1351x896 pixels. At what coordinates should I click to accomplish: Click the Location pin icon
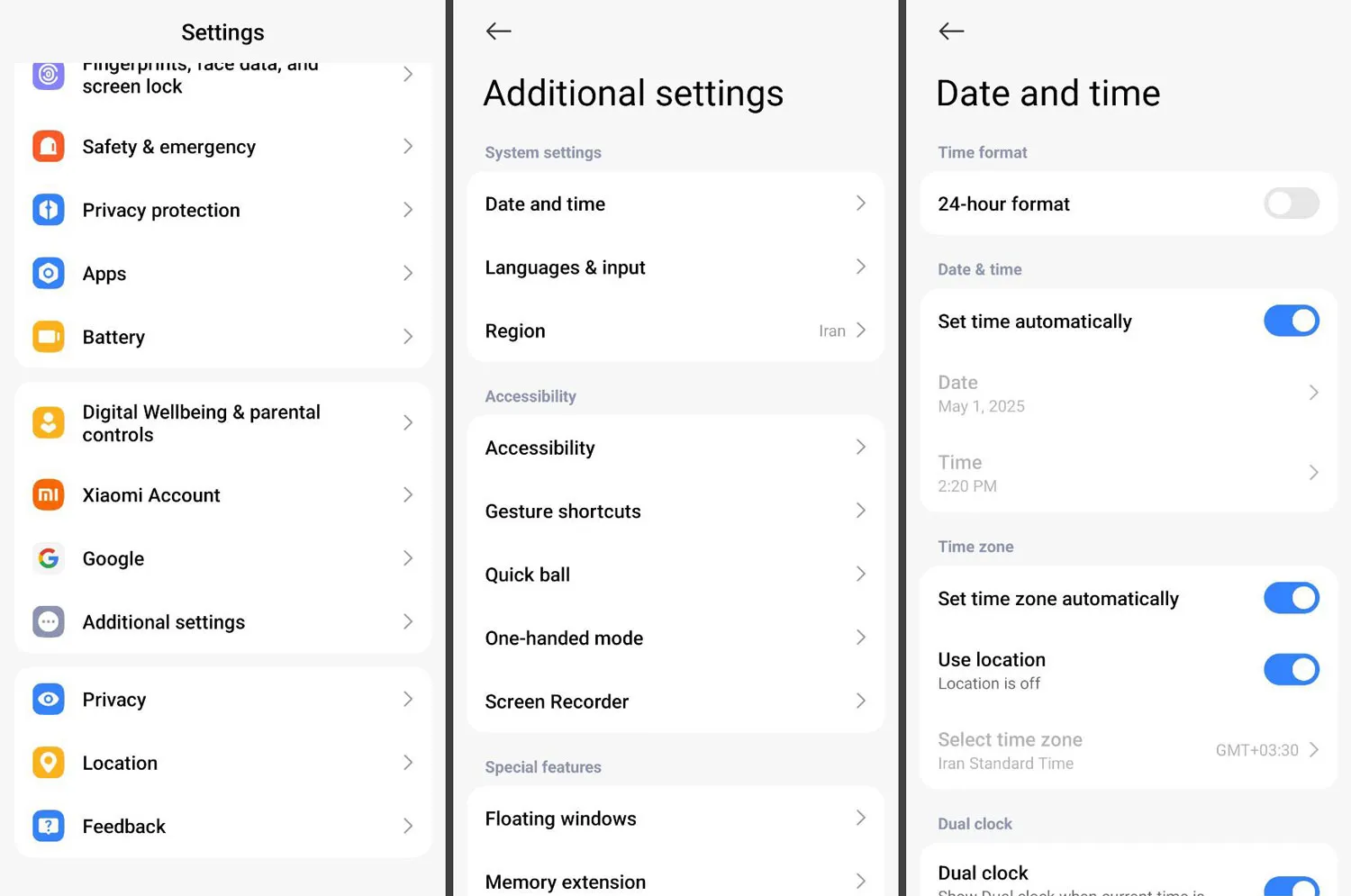tap(49, 763)
